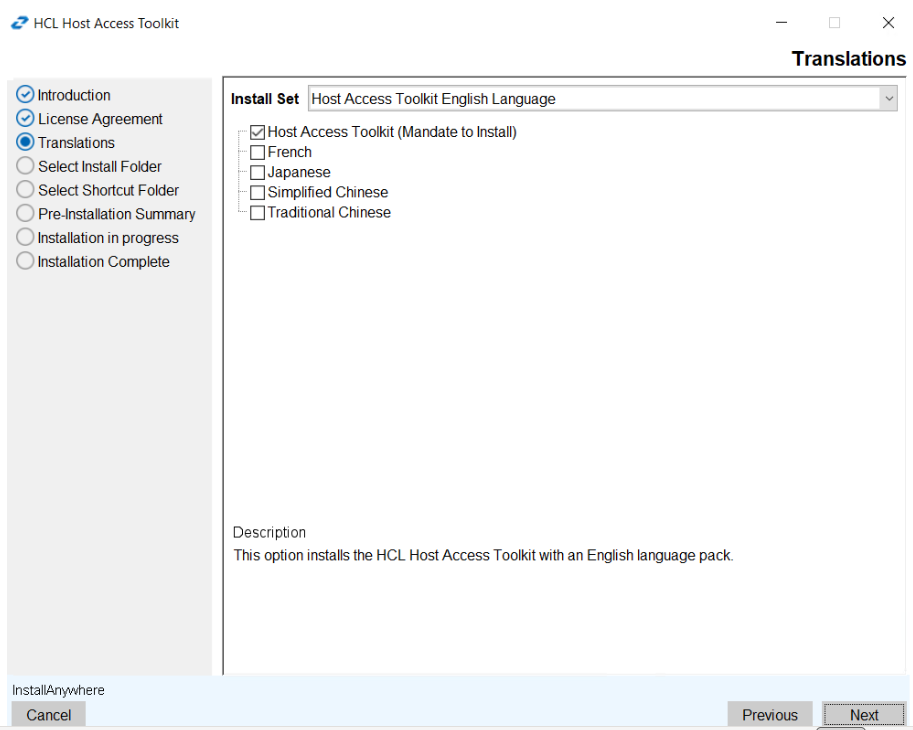This screenshot has width=913, height=730.
Task: Click the Introduction step checkmark icon
Action: click(25, 94)
